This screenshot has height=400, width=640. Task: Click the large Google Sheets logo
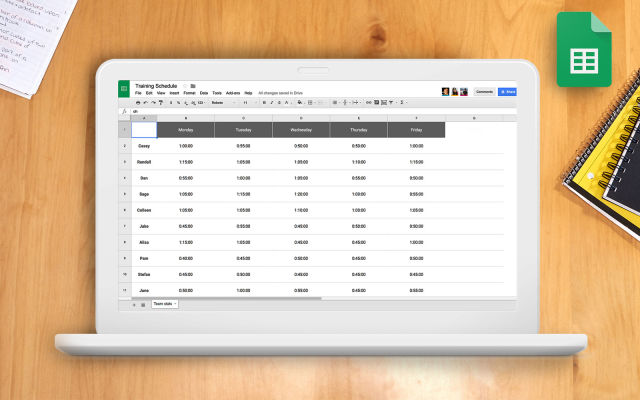[584, 50]
